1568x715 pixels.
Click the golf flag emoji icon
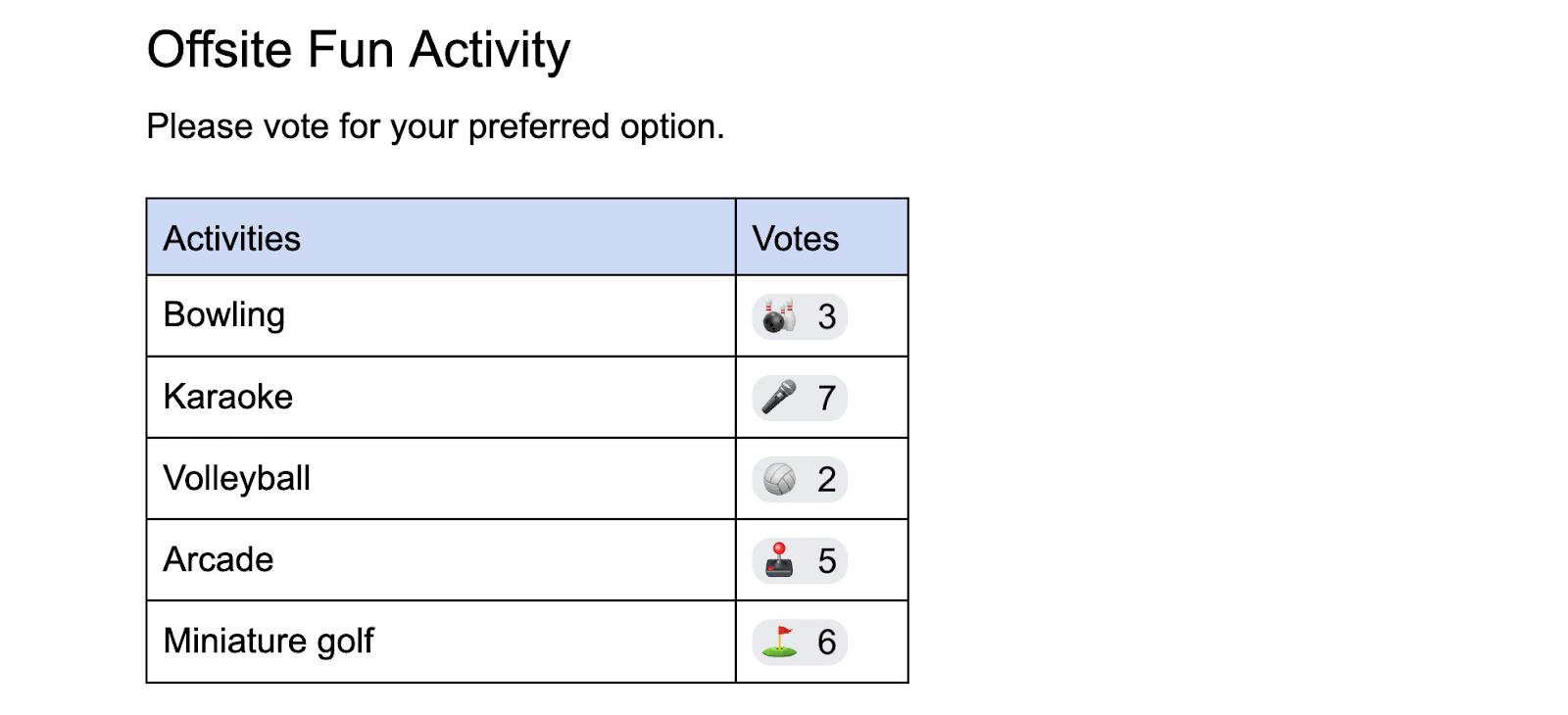tap(779, 642)
